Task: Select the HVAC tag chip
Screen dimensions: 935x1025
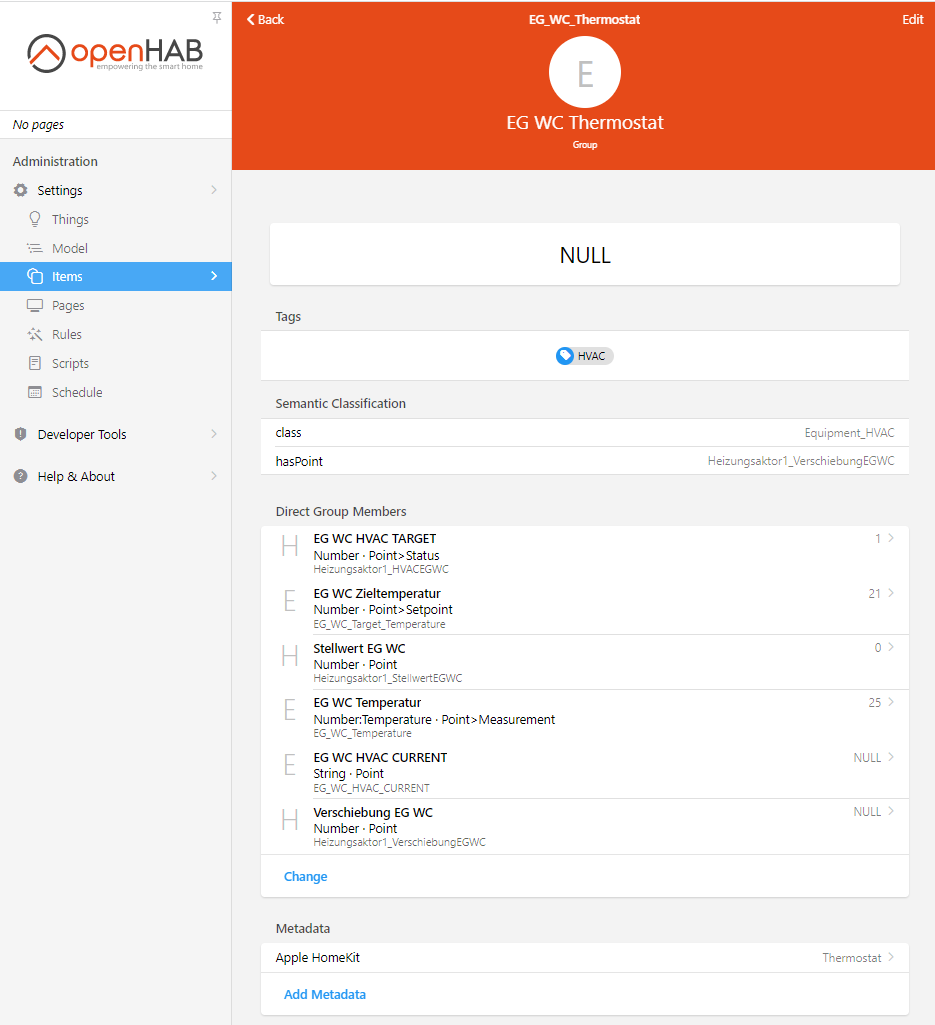Action: tap(584, 355)
